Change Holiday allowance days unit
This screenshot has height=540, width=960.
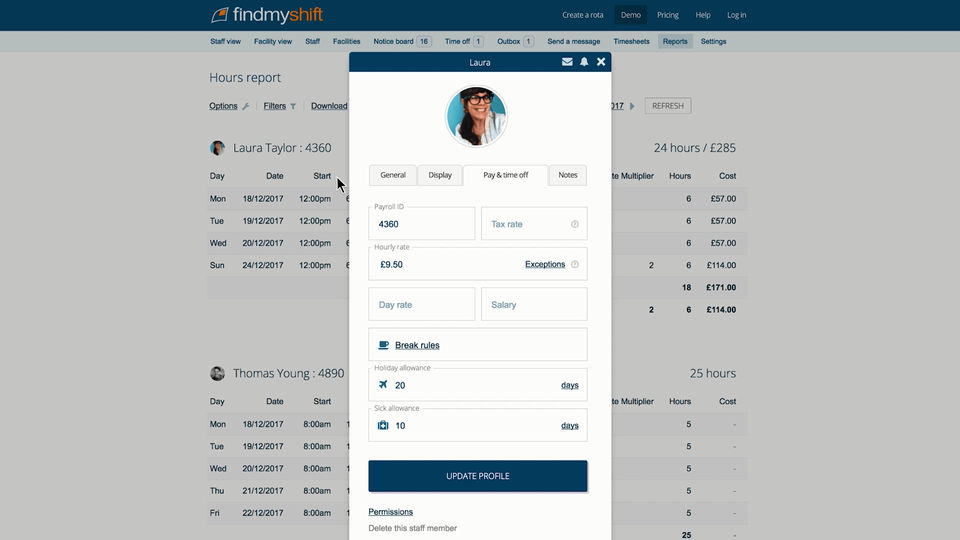click(570, 385)
